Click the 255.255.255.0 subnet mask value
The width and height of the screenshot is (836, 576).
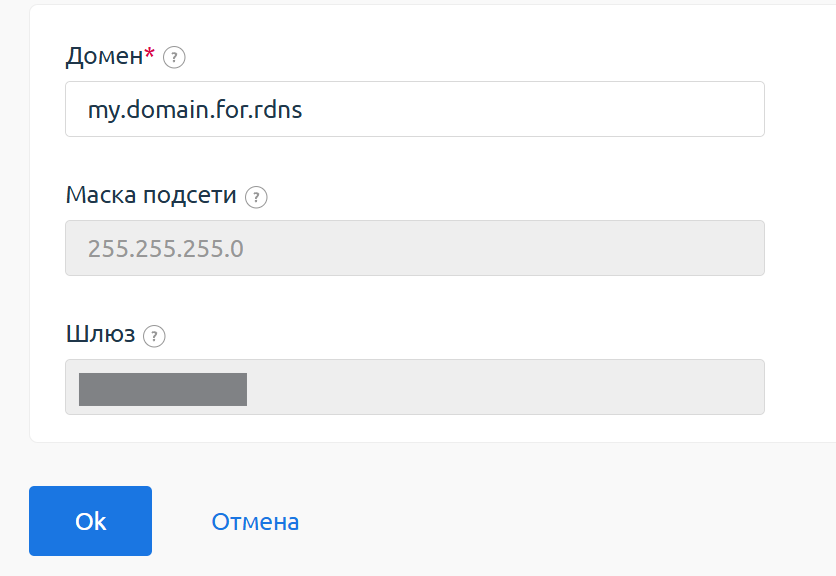(166, 248)
